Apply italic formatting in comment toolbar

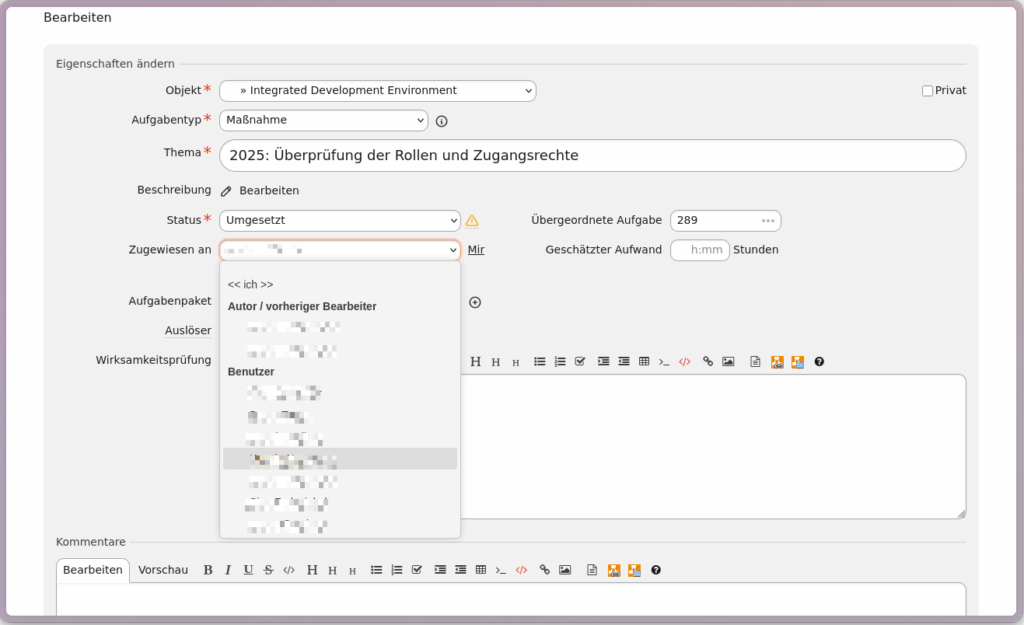pos(228,570)
